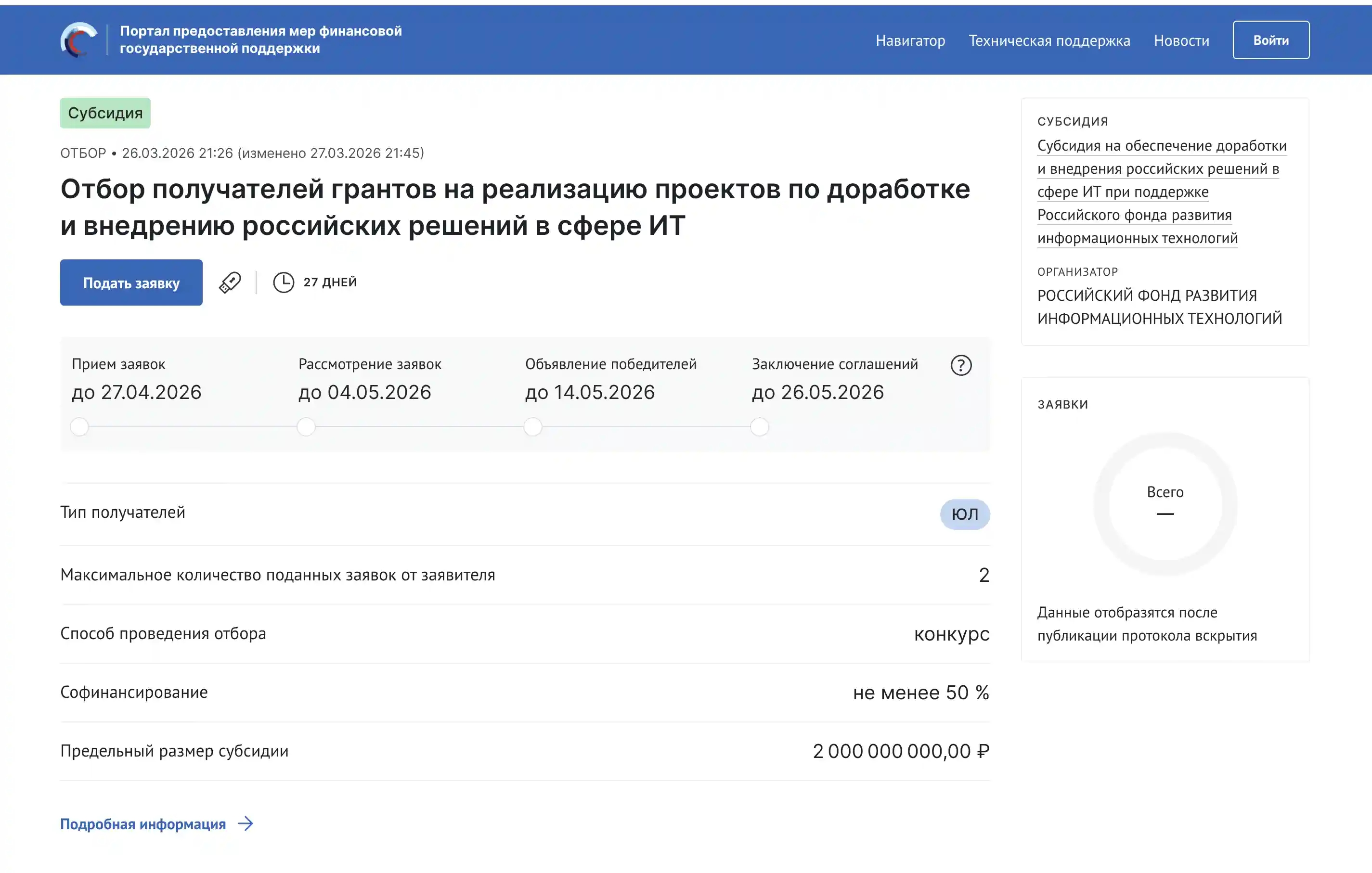Screen dimensions: 1372x873
Task: Click the electronic signature USB-token icon
Action: pyautogui.click(x=230, y=282)
